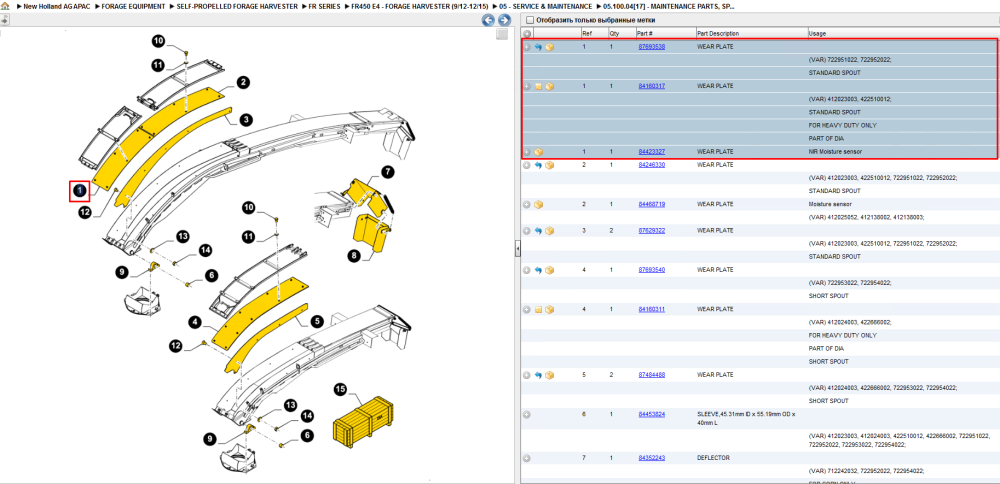Viewport: 1000px width, 484px height.
Task: Select callout 2 on the diagram
Action: coord(242,82)
